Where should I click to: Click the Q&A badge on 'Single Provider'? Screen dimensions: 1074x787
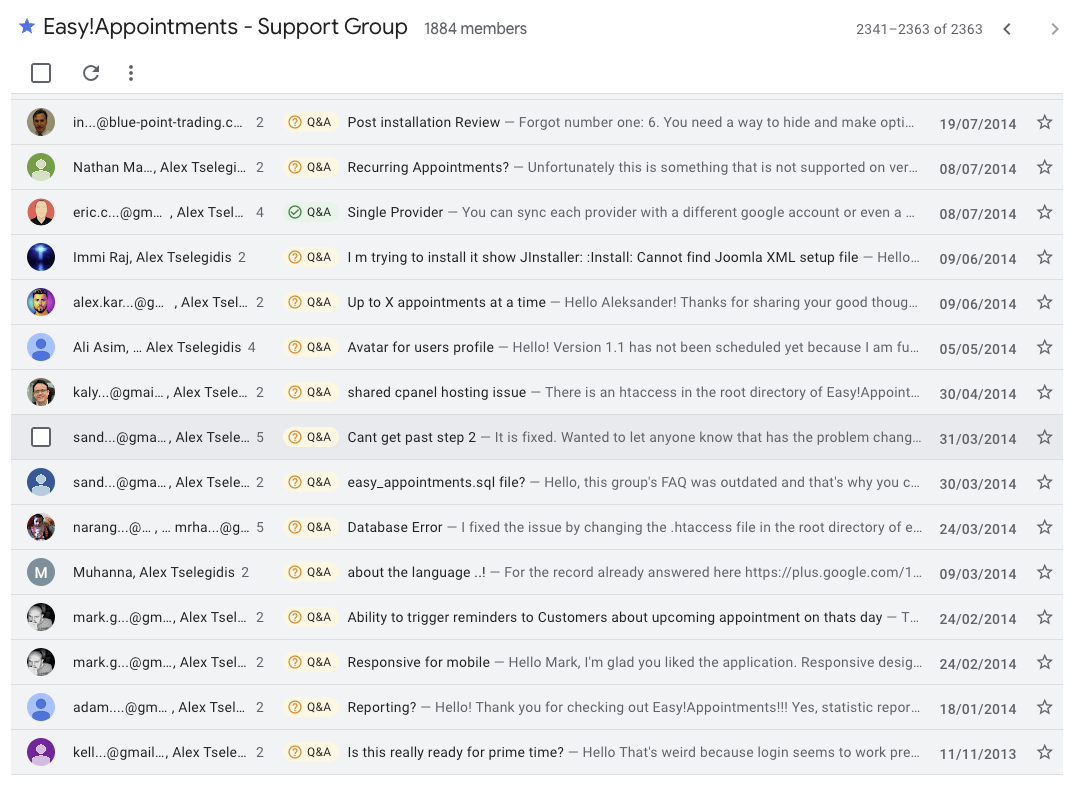(x=310, y=212)
